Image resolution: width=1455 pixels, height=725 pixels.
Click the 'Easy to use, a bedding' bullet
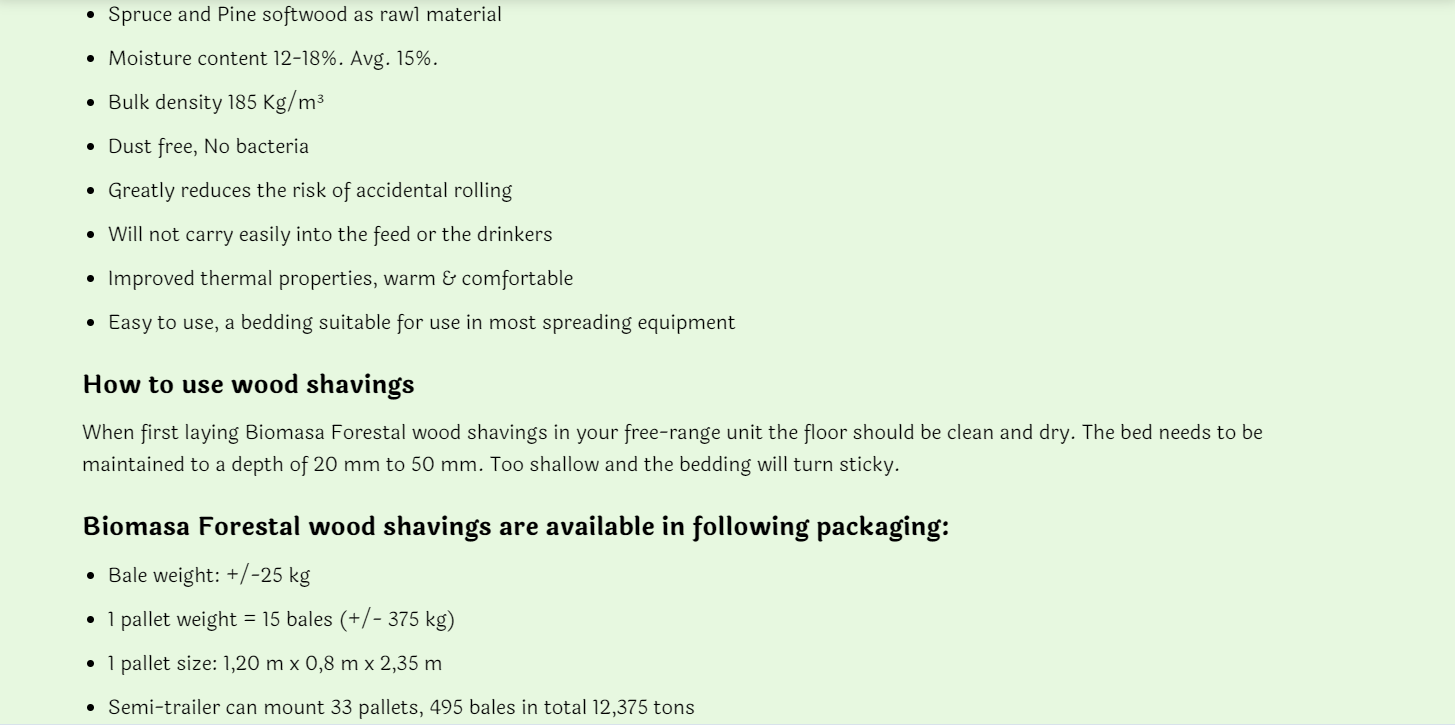pyautogui.click(x=421, y=323)
